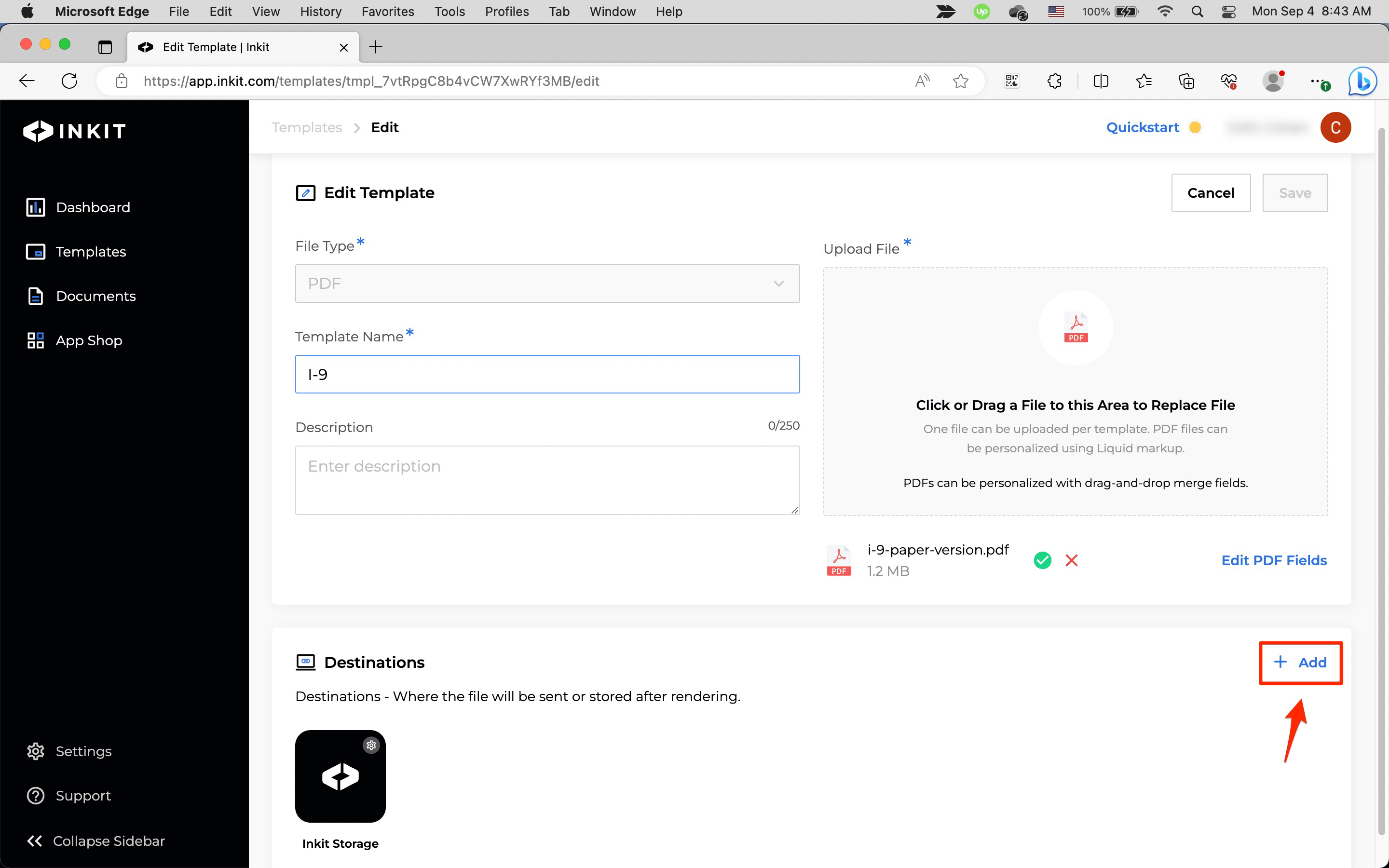This screenshot has height=868, width=1389.
Task: Open Documents section in sidebar
Action: click(x=95, y=296)
